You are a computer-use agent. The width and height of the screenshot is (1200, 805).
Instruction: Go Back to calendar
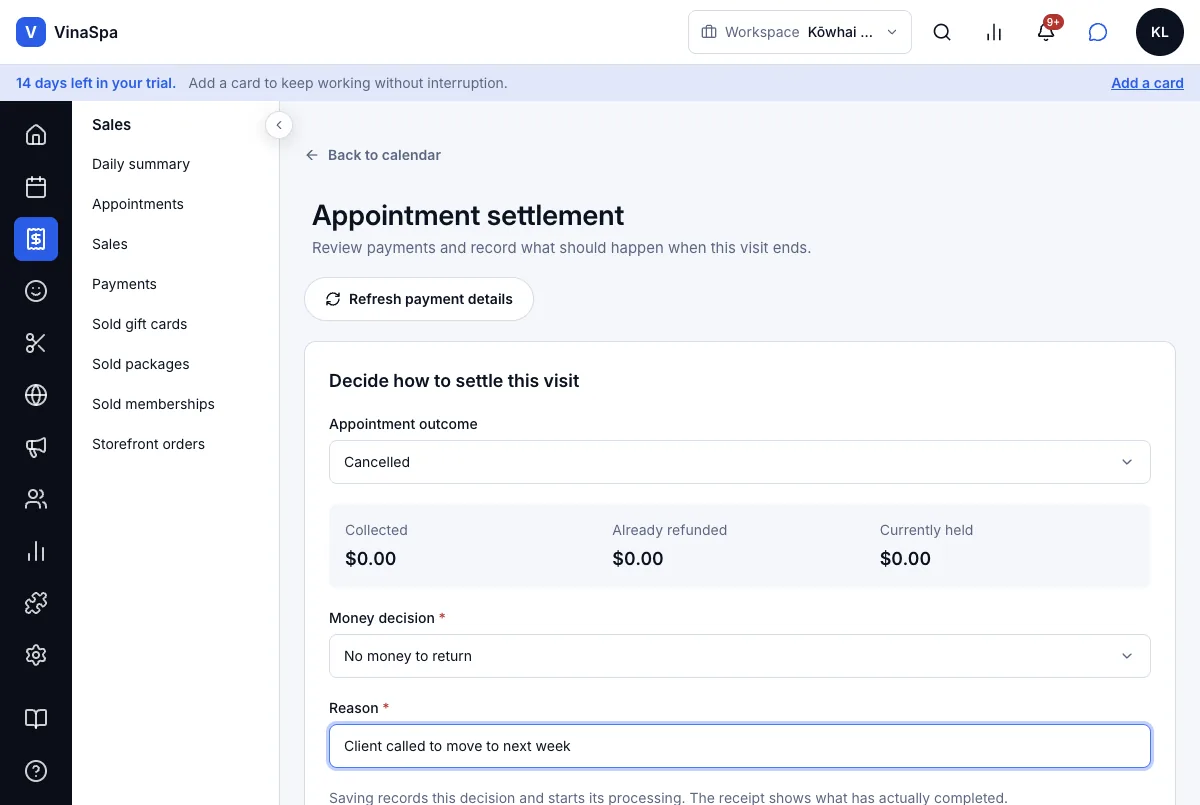click(x=373, y=155)
